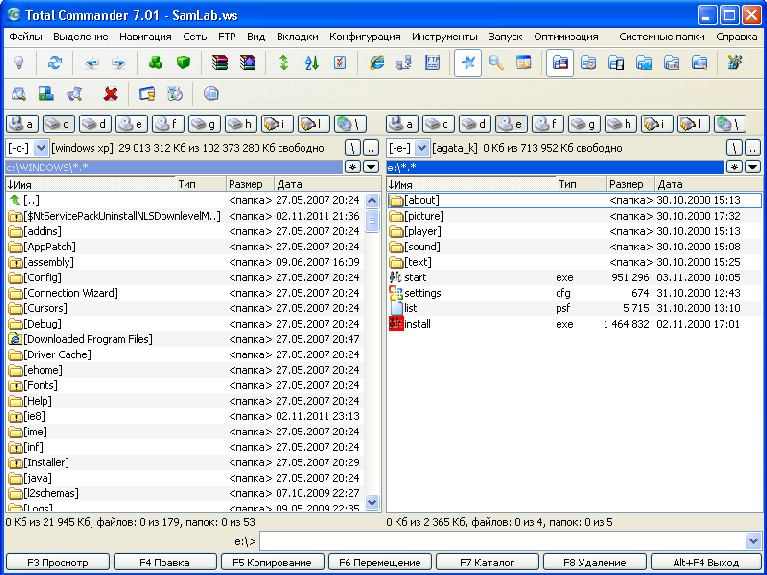
Task: Switch right panel to drive h
Action: point(621,124)
